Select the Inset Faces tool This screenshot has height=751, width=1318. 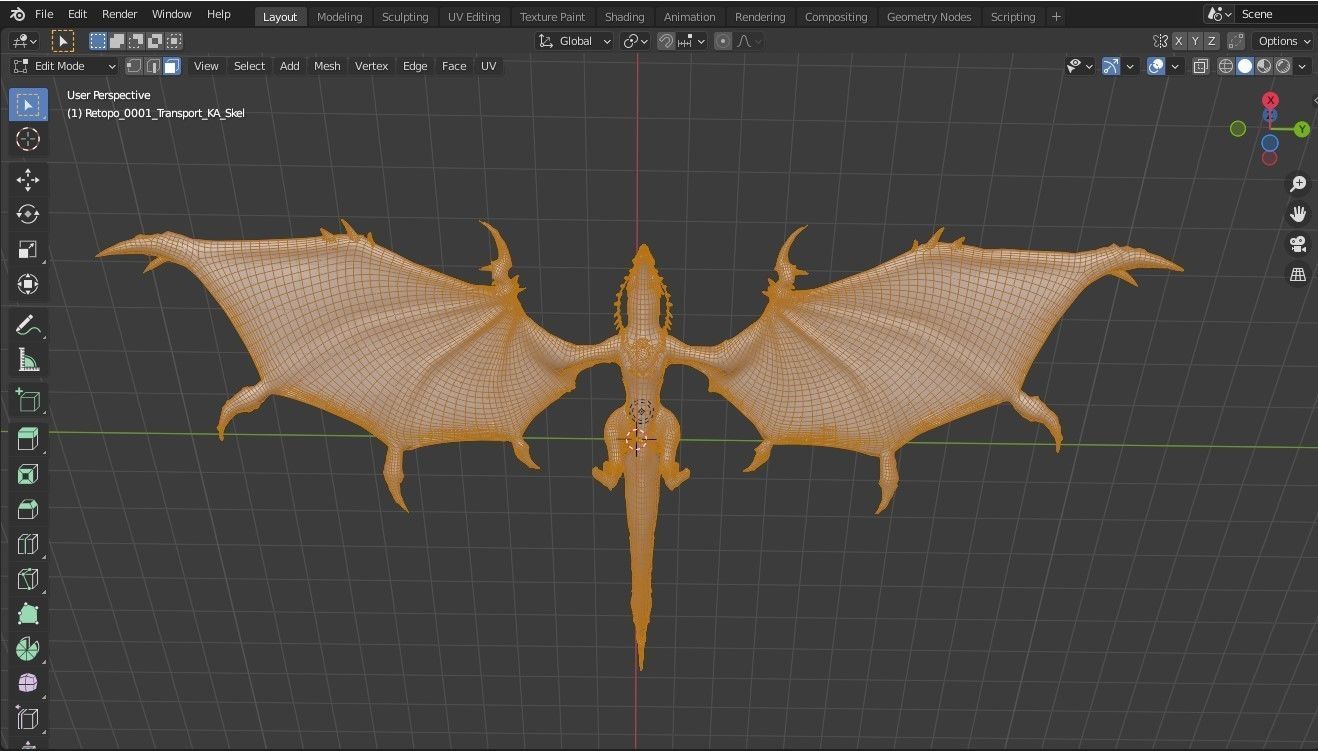point(28,475)
